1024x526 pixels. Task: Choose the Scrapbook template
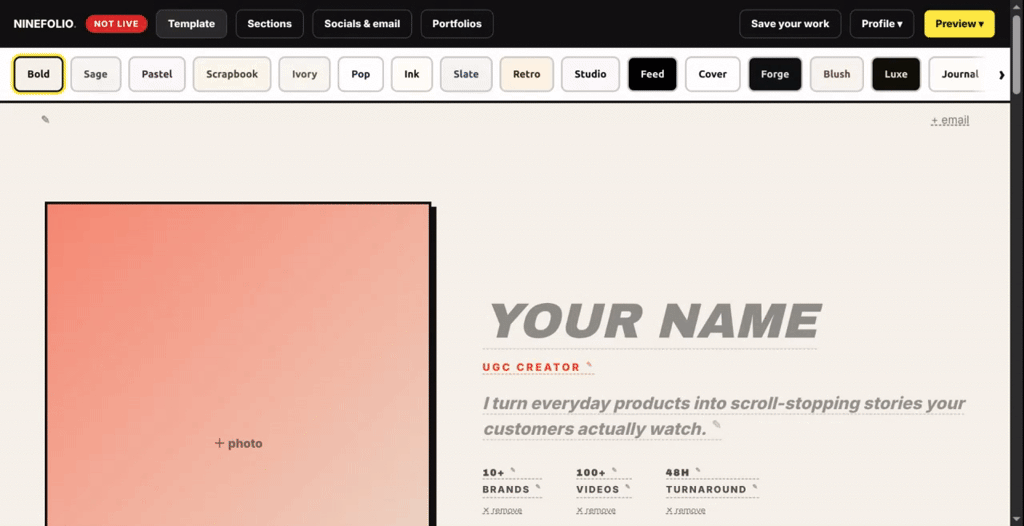[232, 74]
